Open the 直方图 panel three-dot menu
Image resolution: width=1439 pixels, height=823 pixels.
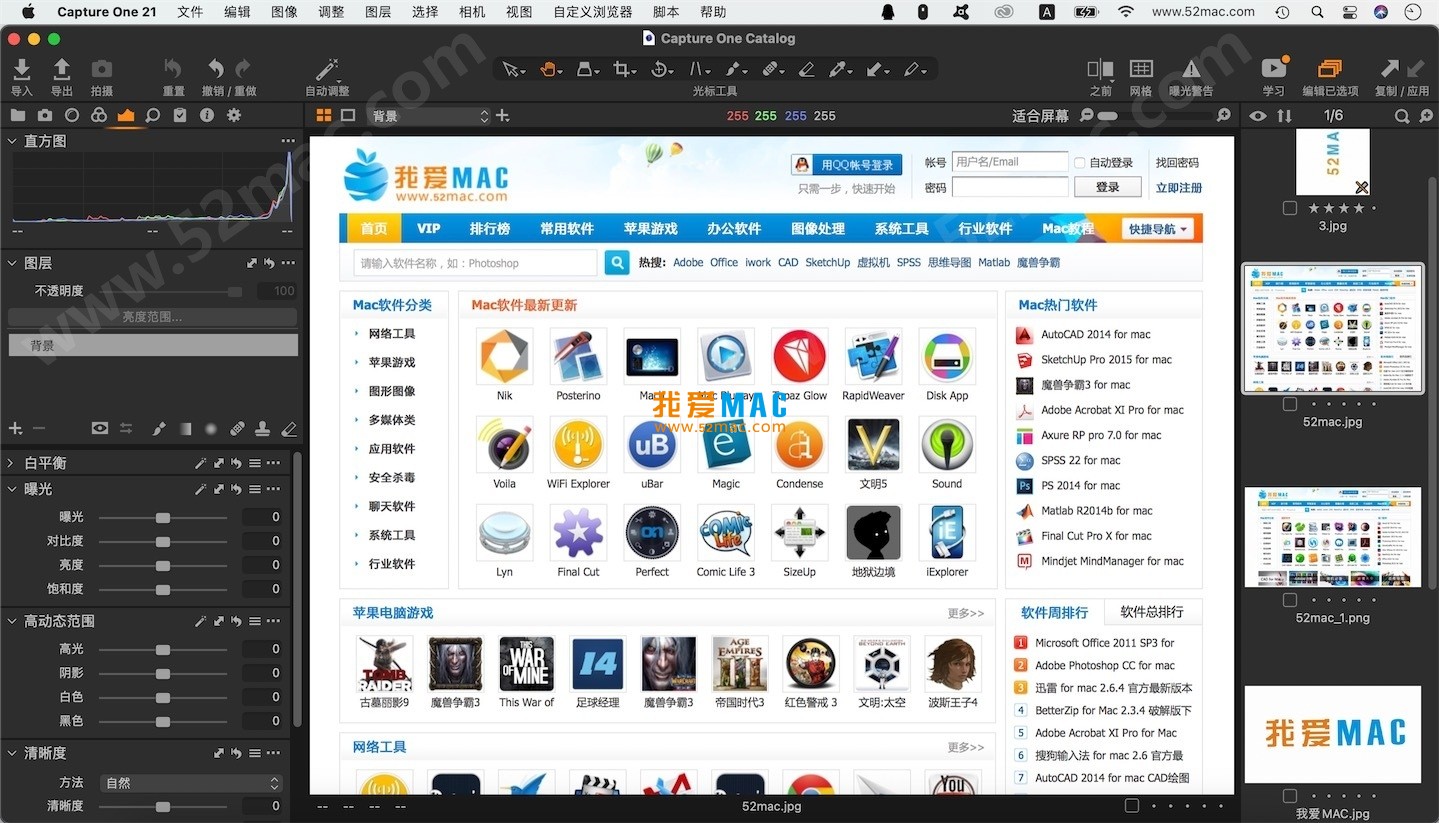click(x=288, y=141)
